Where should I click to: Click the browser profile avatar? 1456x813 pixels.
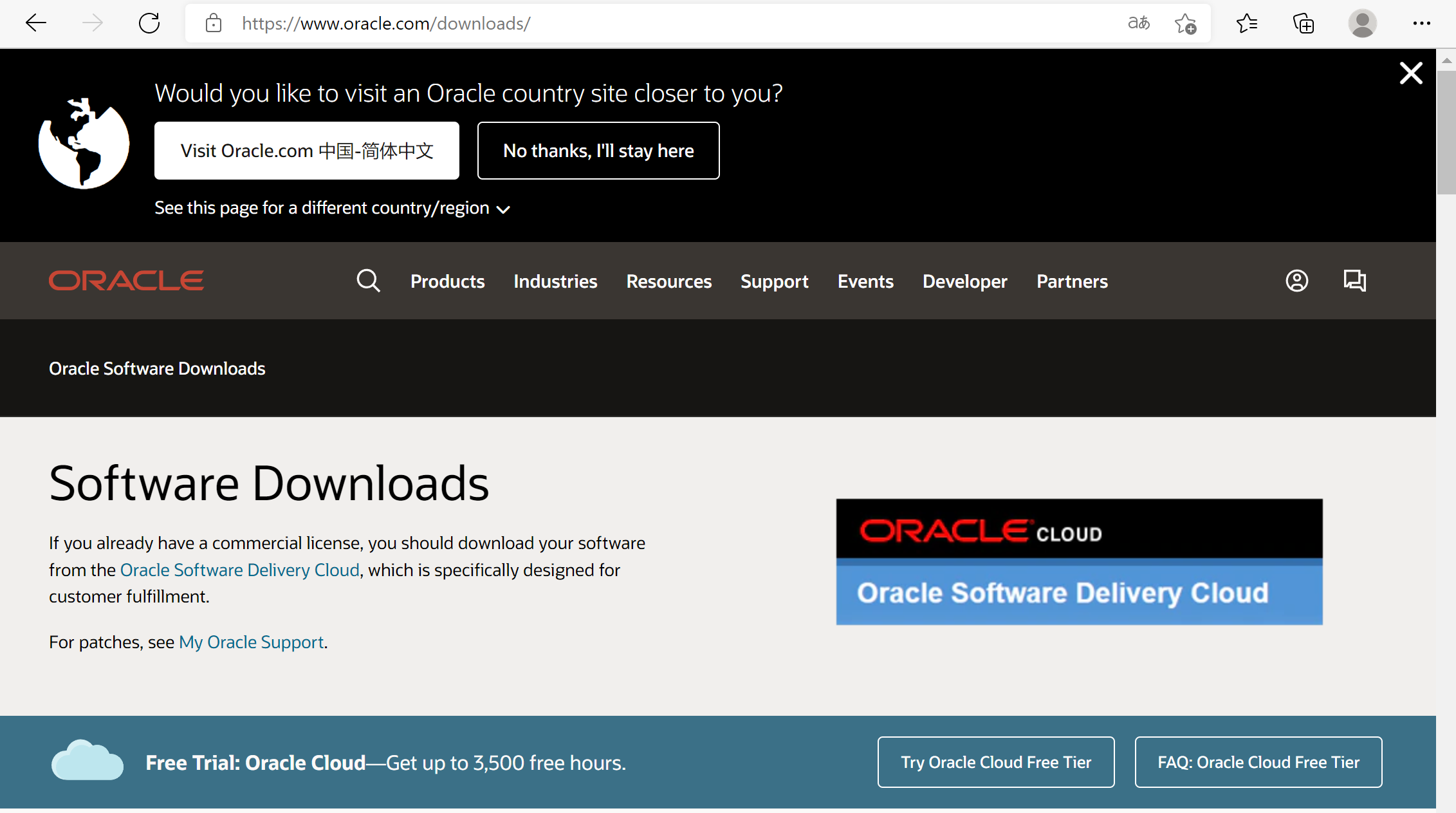[1362, 24]
